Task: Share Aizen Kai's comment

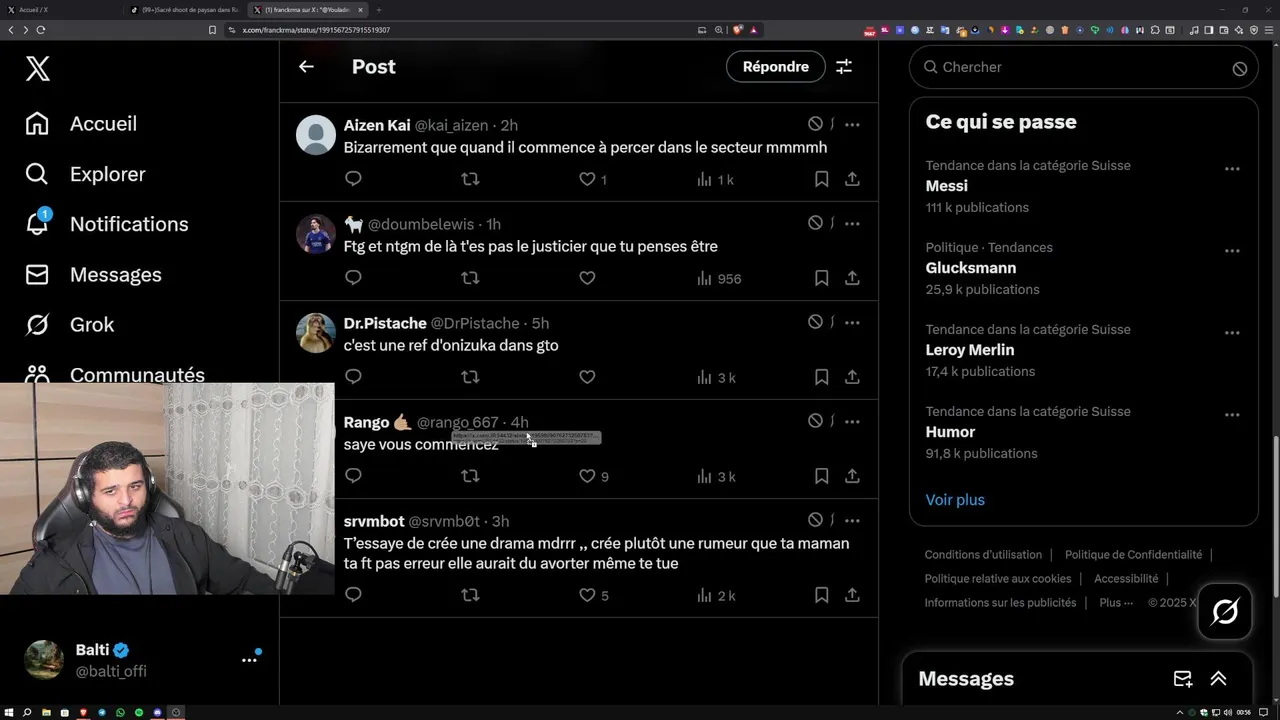Action: tap(852, 179)
